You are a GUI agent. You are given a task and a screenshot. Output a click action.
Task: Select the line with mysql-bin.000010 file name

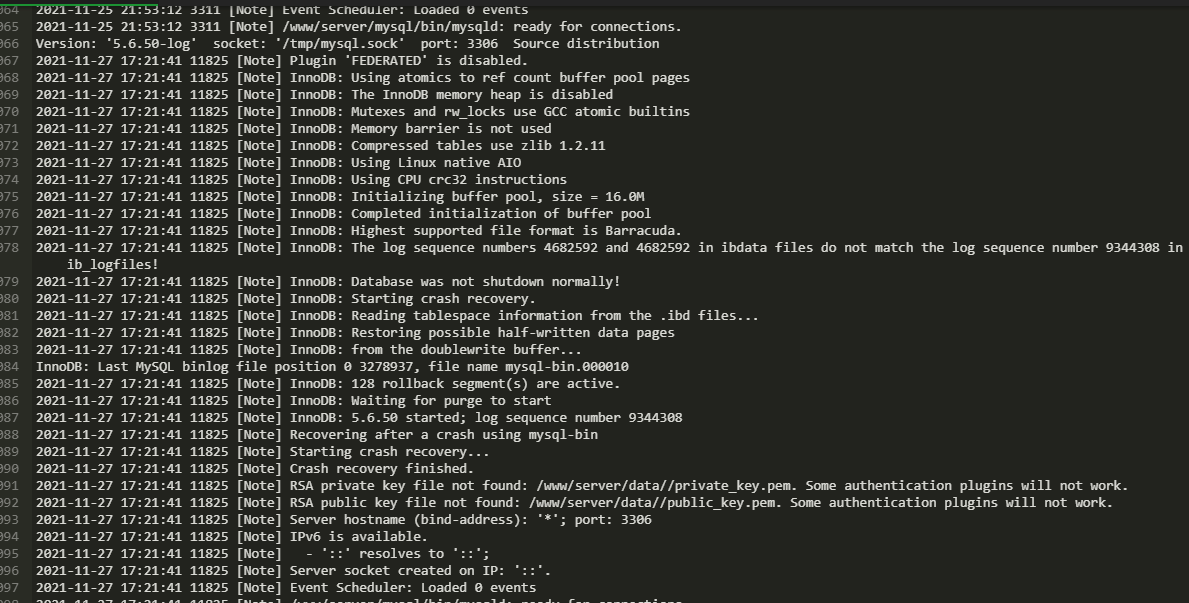[x=332, y=366]
